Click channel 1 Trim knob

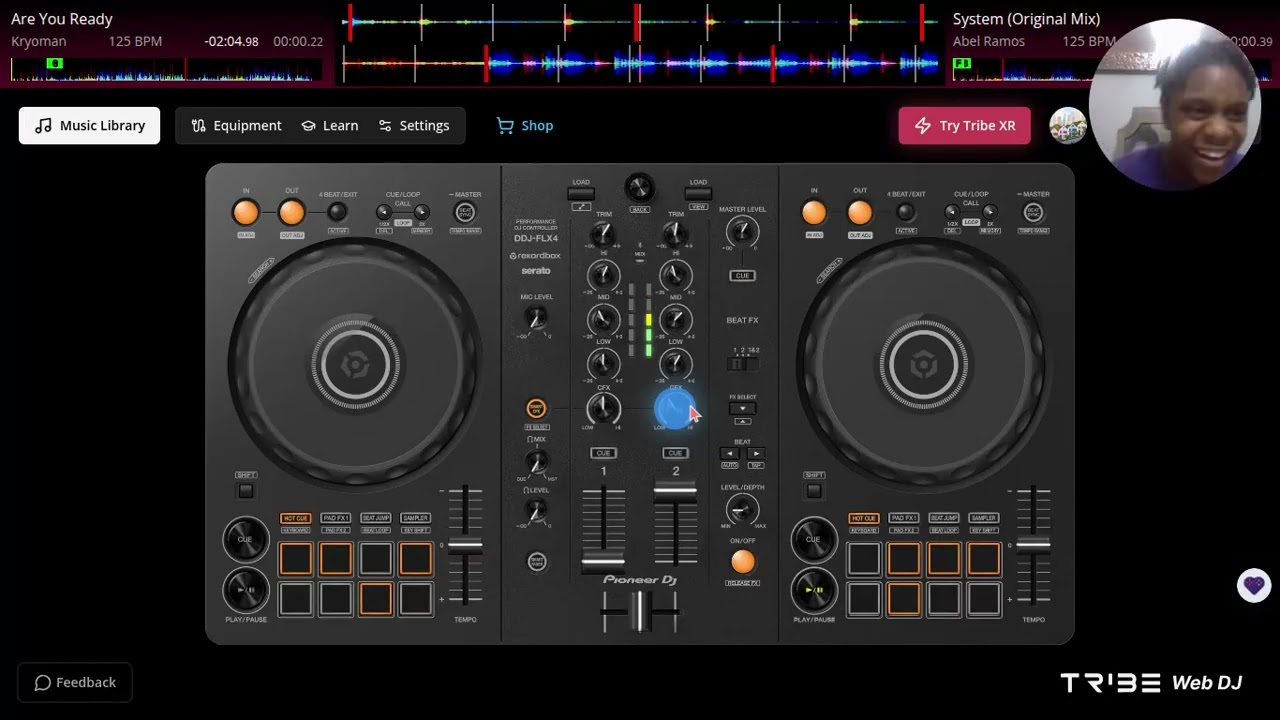603,235
